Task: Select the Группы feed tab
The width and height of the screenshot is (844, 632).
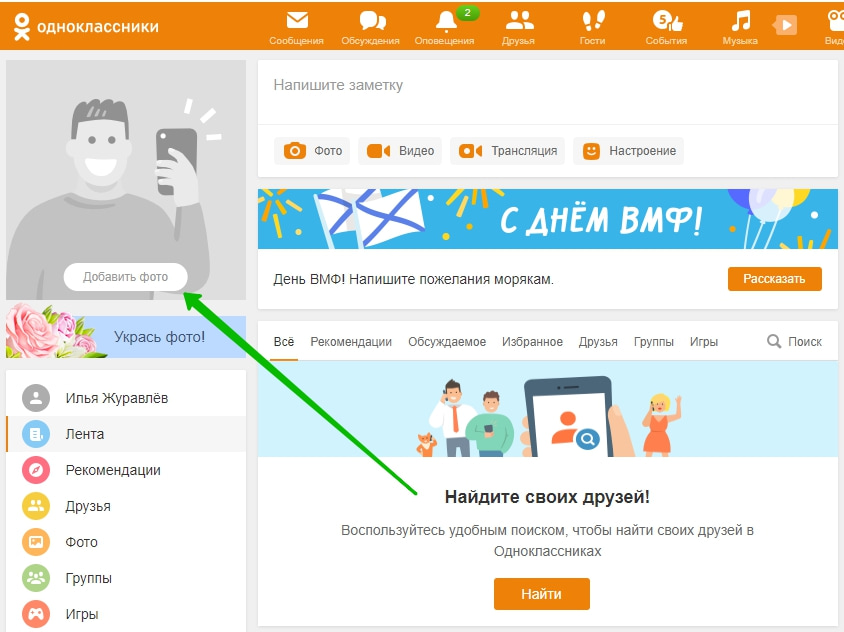Action: (653, 342)
